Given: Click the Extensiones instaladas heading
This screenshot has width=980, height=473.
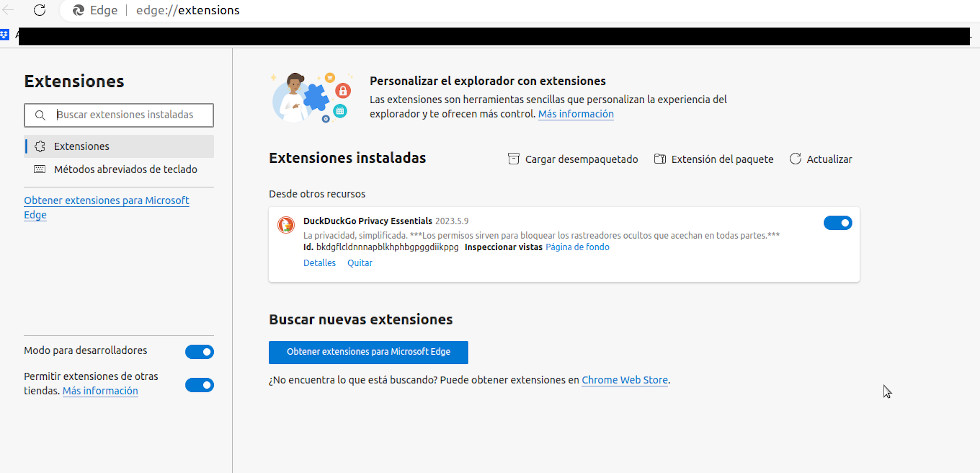Looking at the screenshot, I should [348, 158].
